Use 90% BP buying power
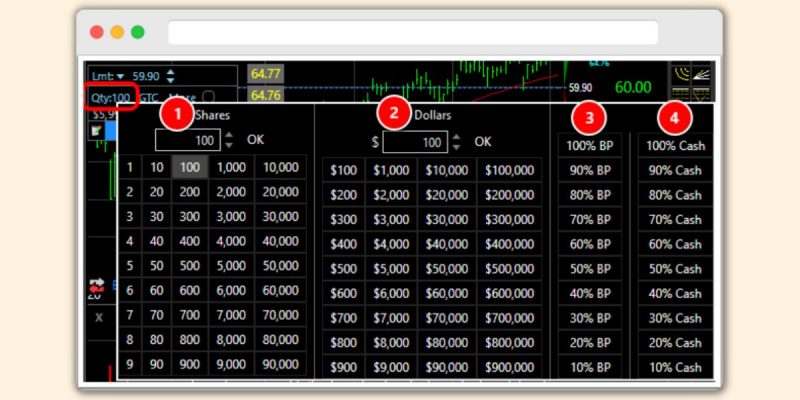 pyautogui.click(x=590, y=170)
